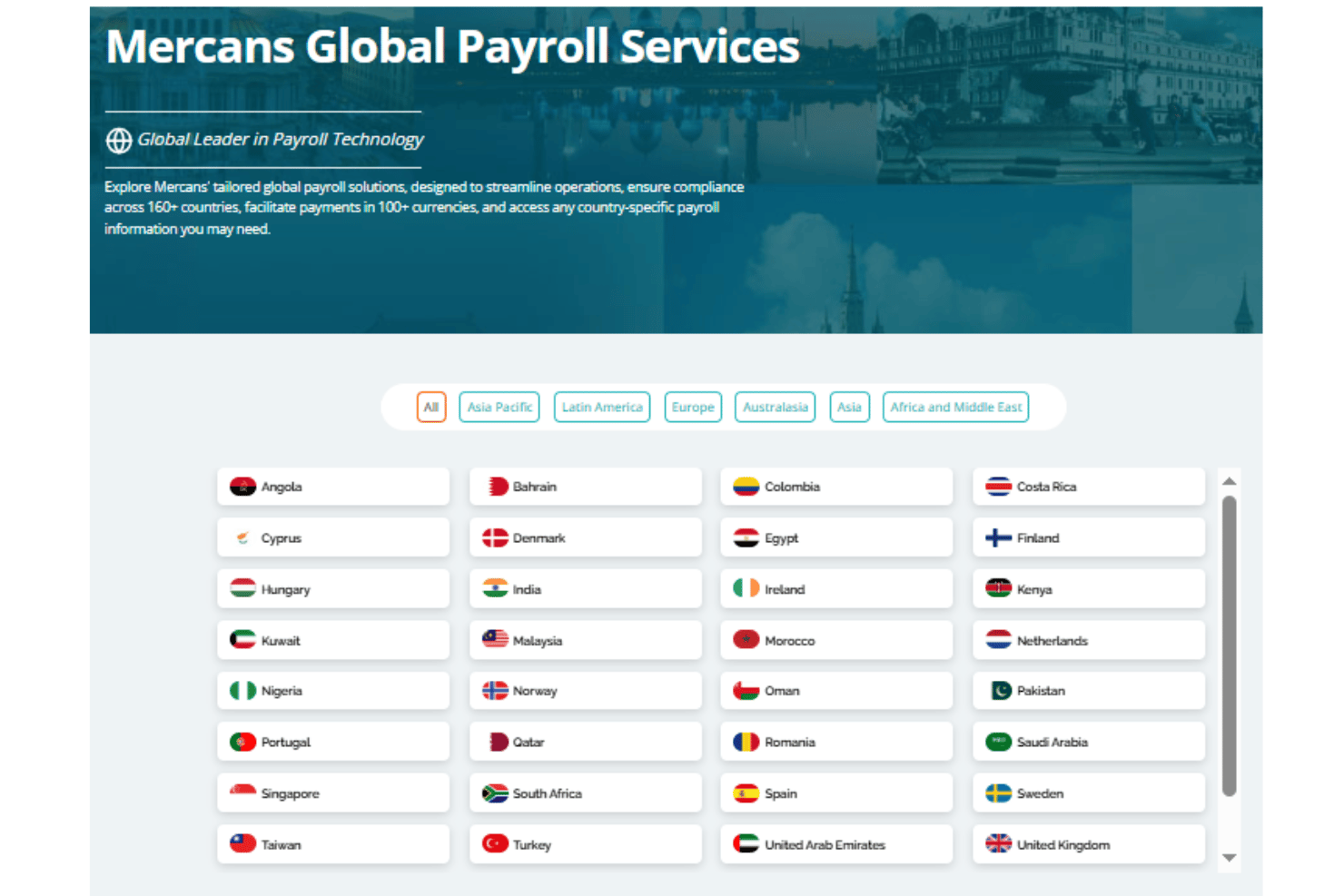Click the Norway flag icon
The height and width of the screenshot is (896, 1344).
[x=495, y=691]
